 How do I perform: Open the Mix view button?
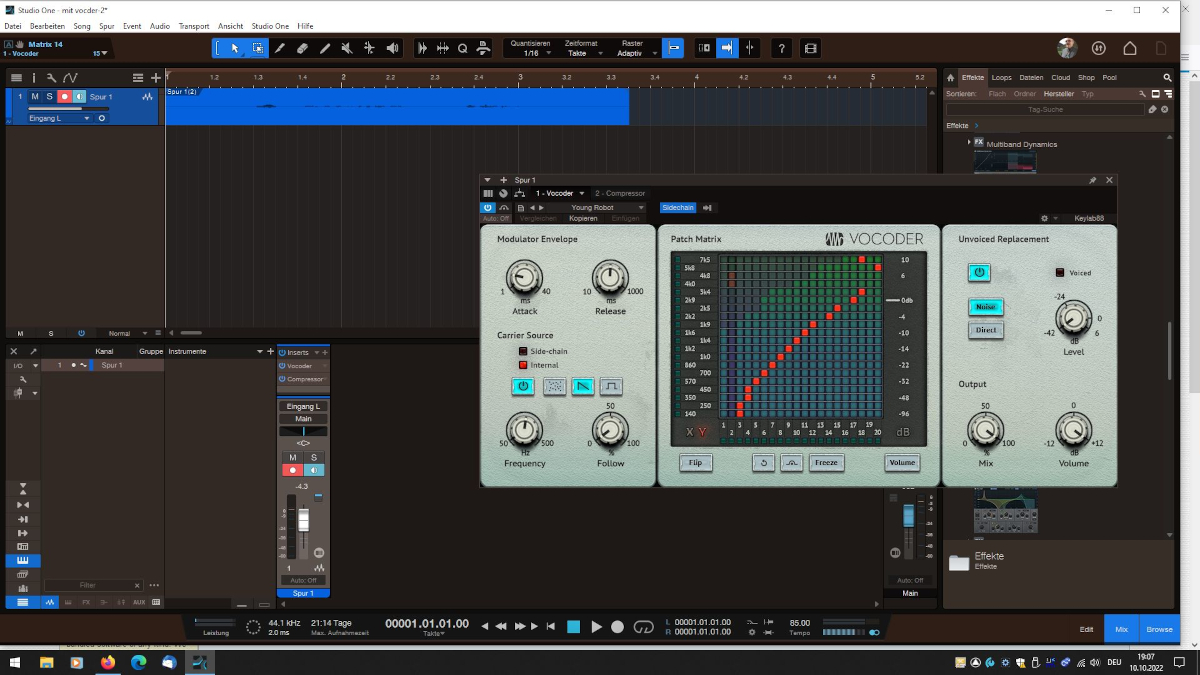1121,629
